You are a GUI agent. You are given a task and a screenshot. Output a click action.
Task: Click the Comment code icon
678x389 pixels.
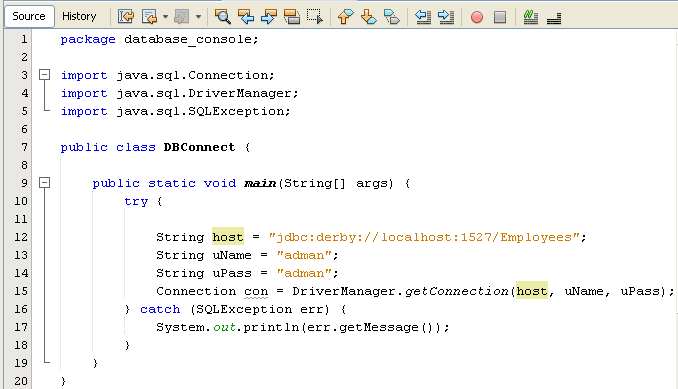[x=531, y=17]
